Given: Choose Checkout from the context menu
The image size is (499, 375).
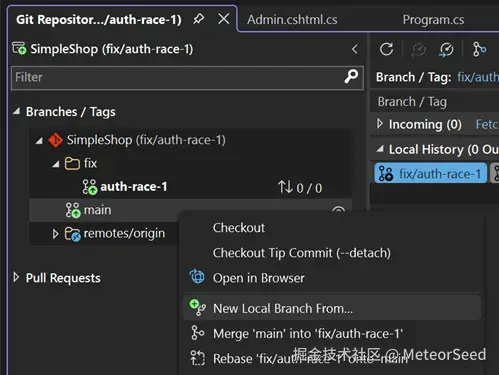Looking at the screenshot, I should (239, 228).
